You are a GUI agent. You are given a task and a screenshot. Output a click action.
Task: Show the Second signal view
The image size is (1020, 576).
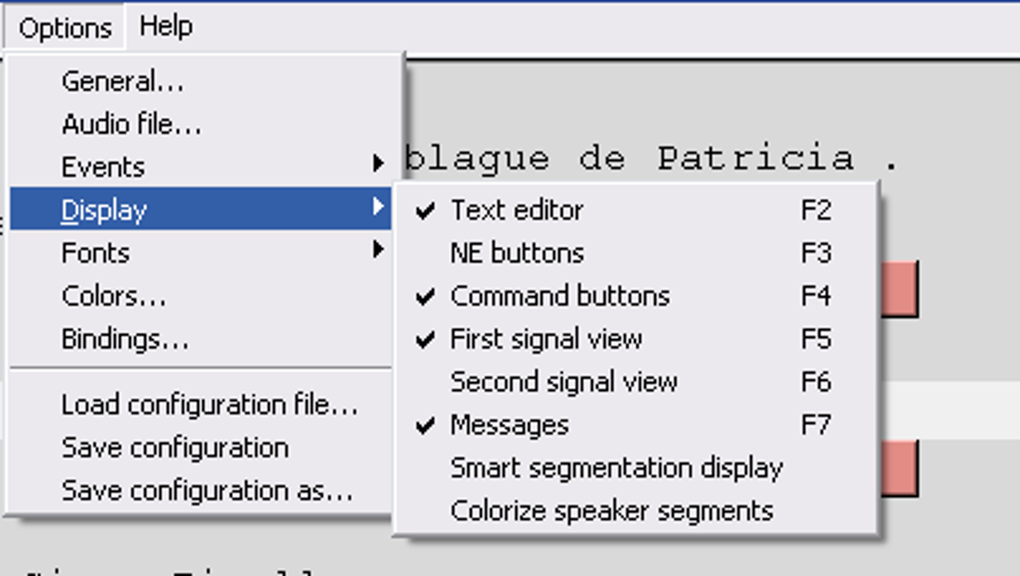pos(564,382)
